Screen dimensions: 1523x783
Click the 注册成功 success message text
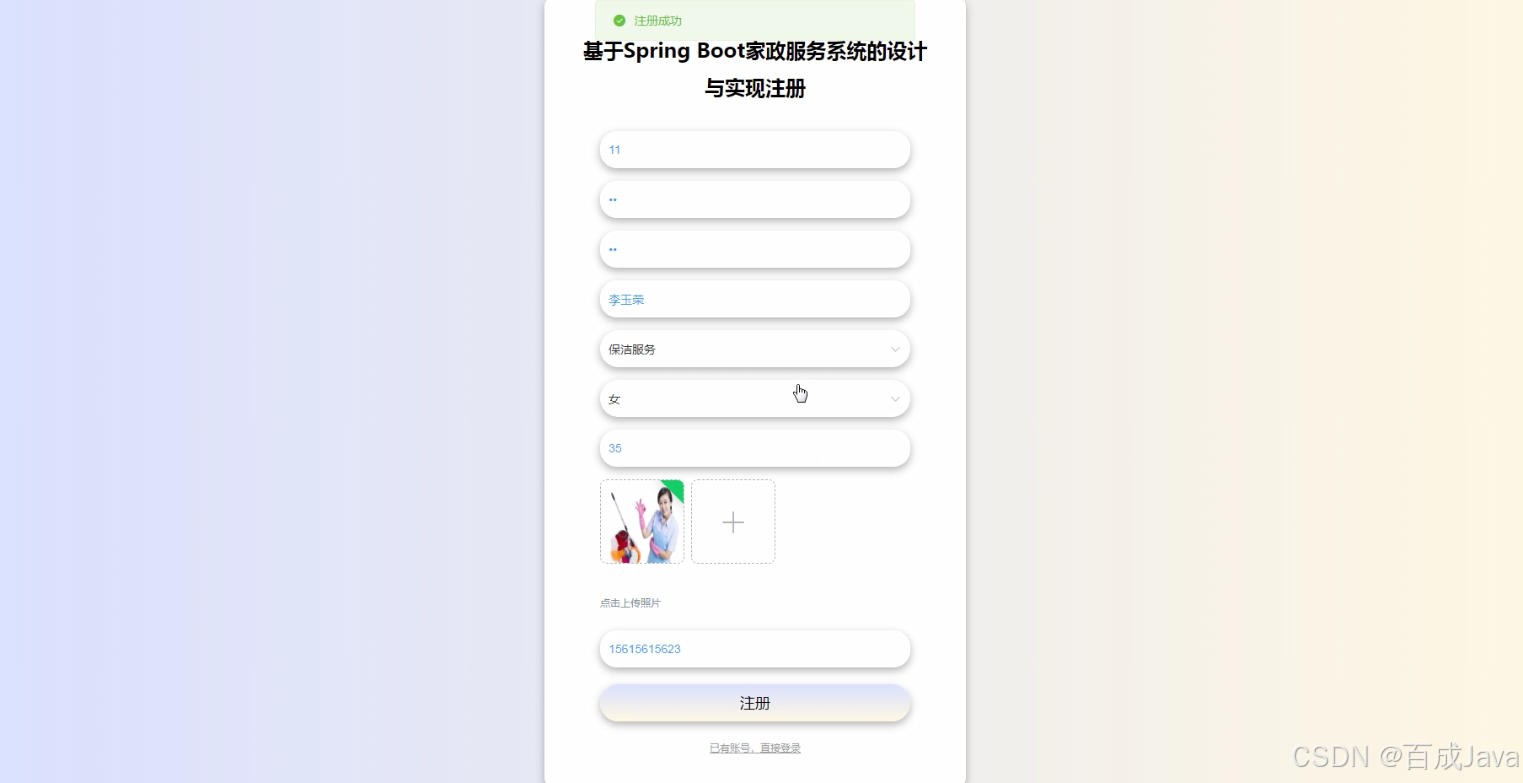(x=658, y=21)
